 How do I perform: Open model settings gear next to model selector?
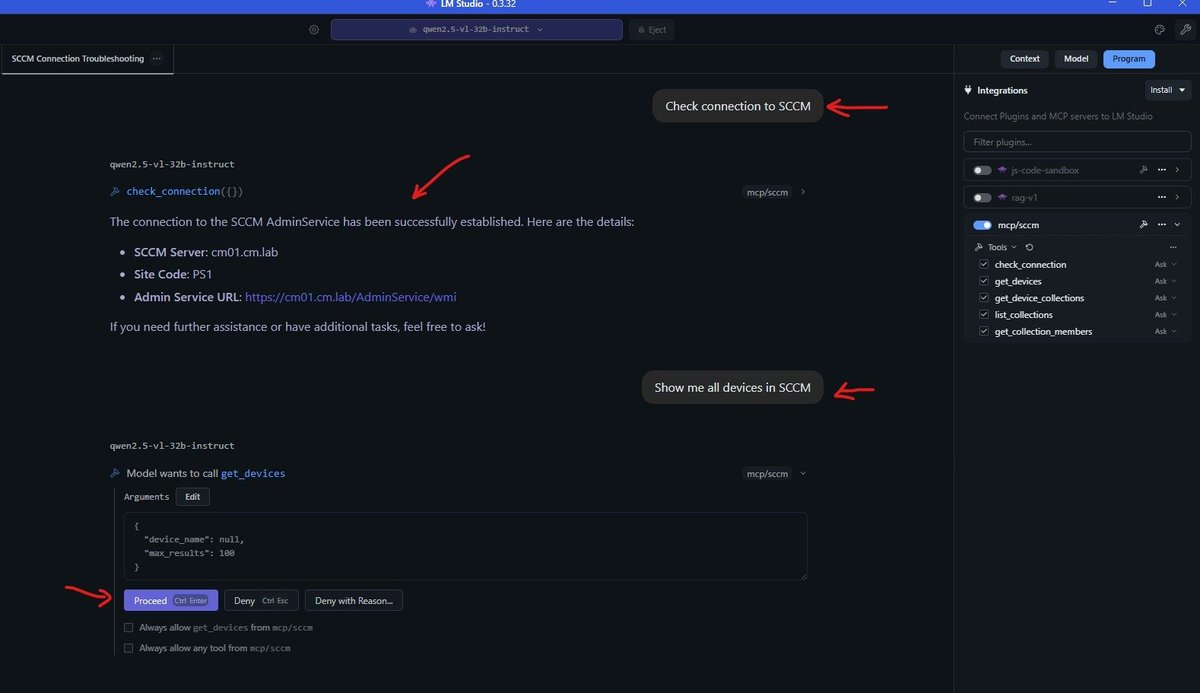coord(314,30)
